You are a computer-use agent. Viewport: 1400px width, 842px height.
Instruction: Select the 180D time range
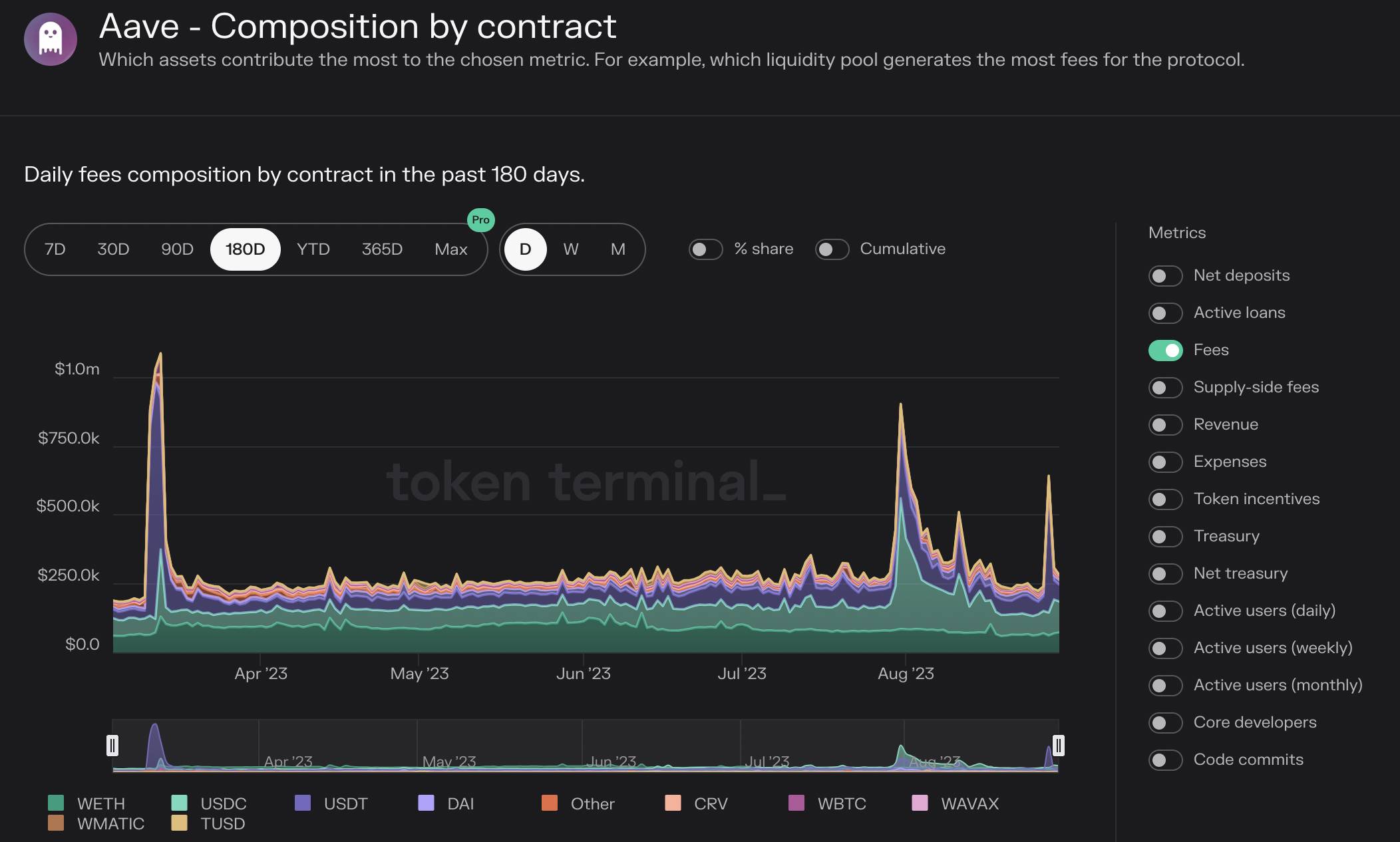(245, 249)
